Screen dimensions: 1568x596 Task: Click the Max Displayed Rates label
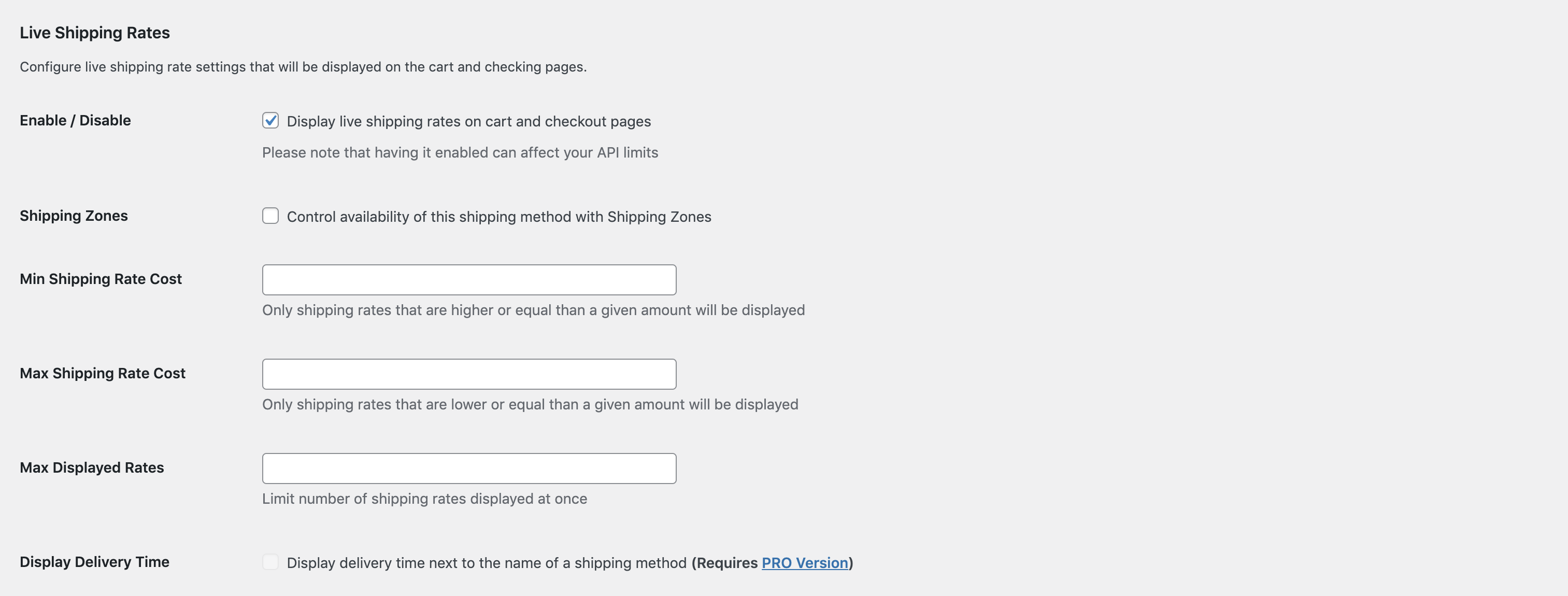pos(91,467)
